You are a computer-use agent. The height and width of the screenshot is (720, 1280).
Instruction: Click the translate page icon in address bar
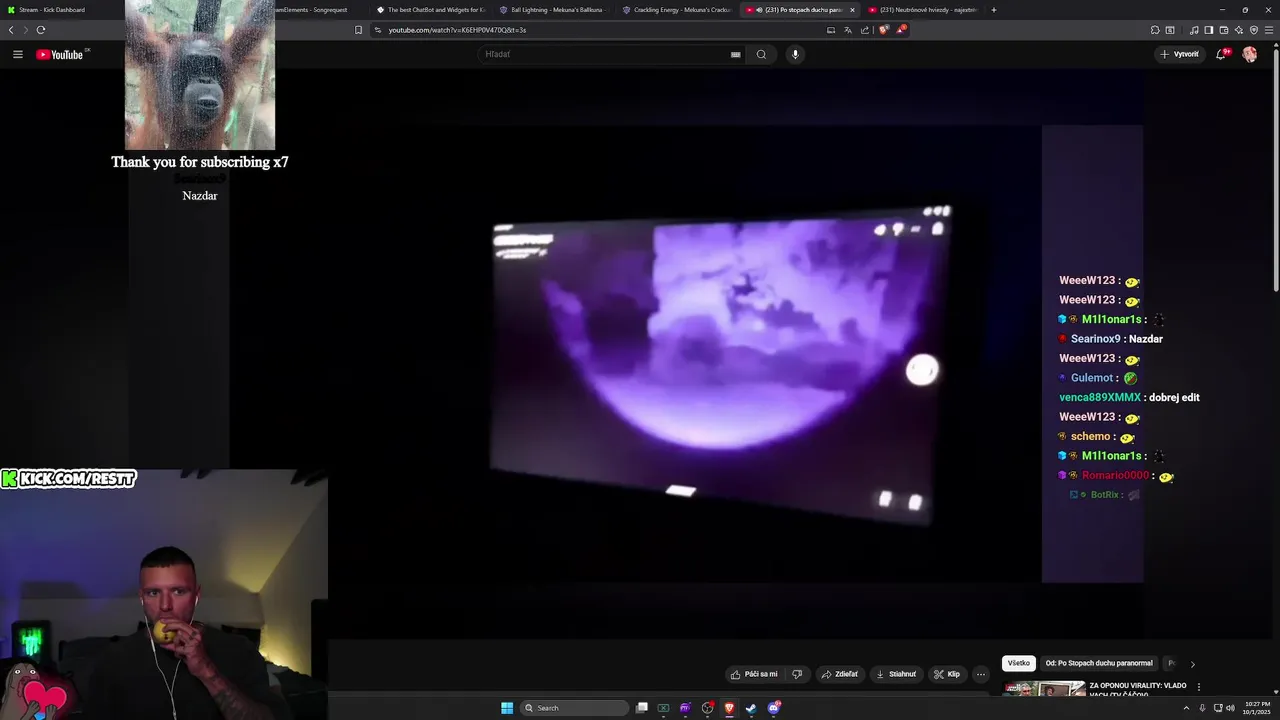(847, 30)
